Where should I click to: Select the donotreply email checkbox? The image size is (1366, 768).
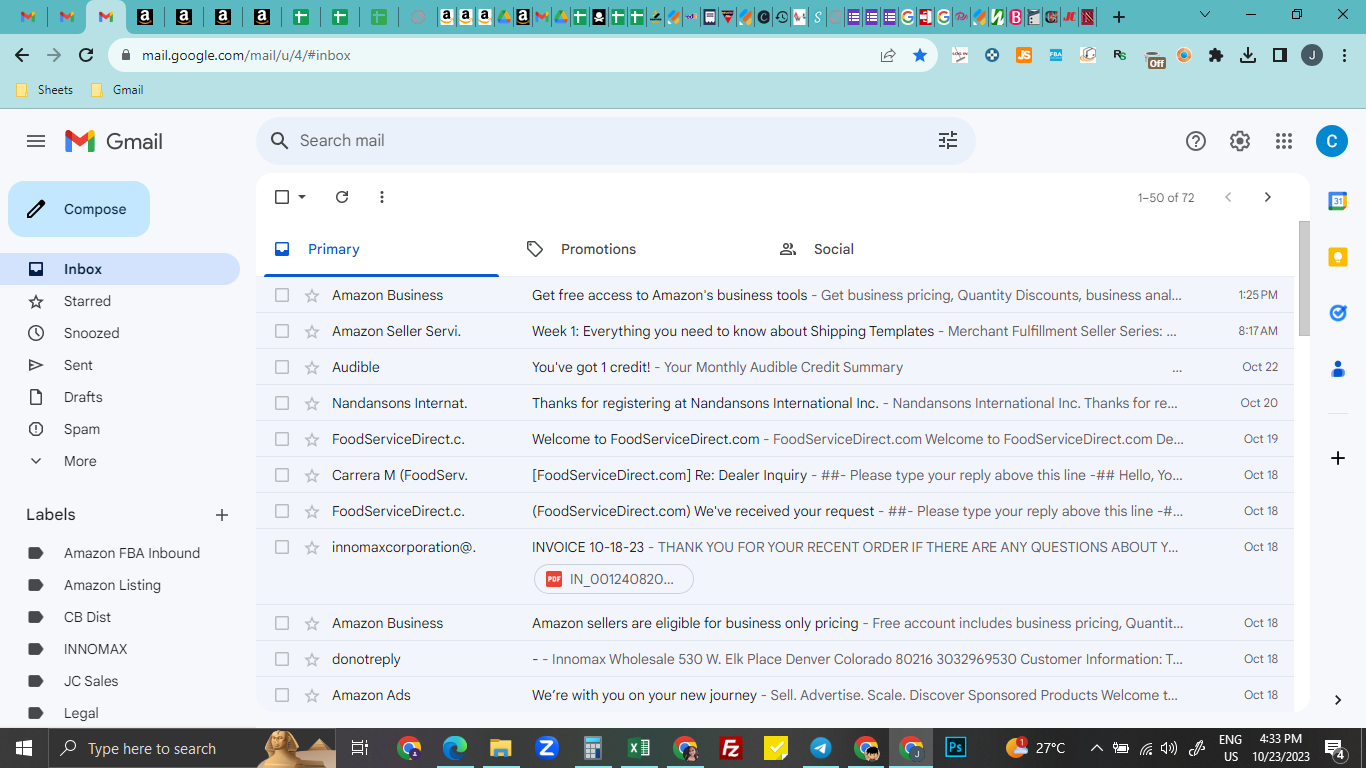click(x=282, y=659)
